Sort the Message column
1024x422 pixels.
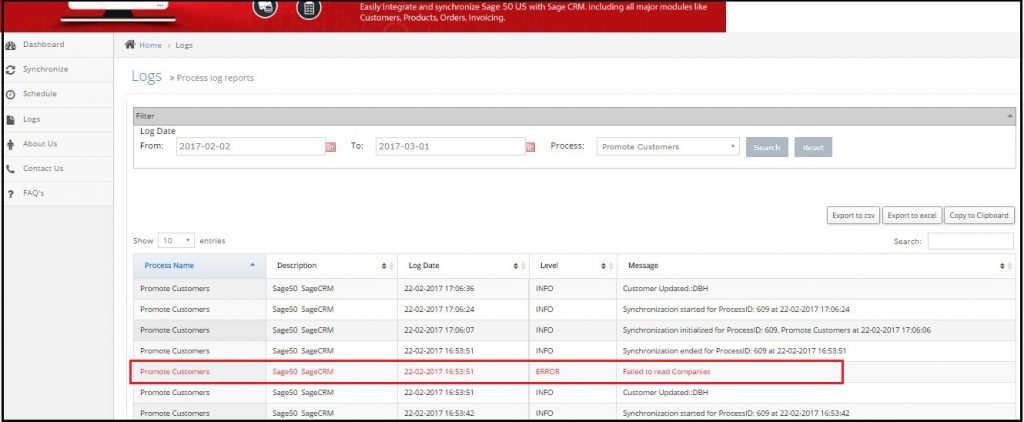pyautogui.click(x=1006, y=266)
